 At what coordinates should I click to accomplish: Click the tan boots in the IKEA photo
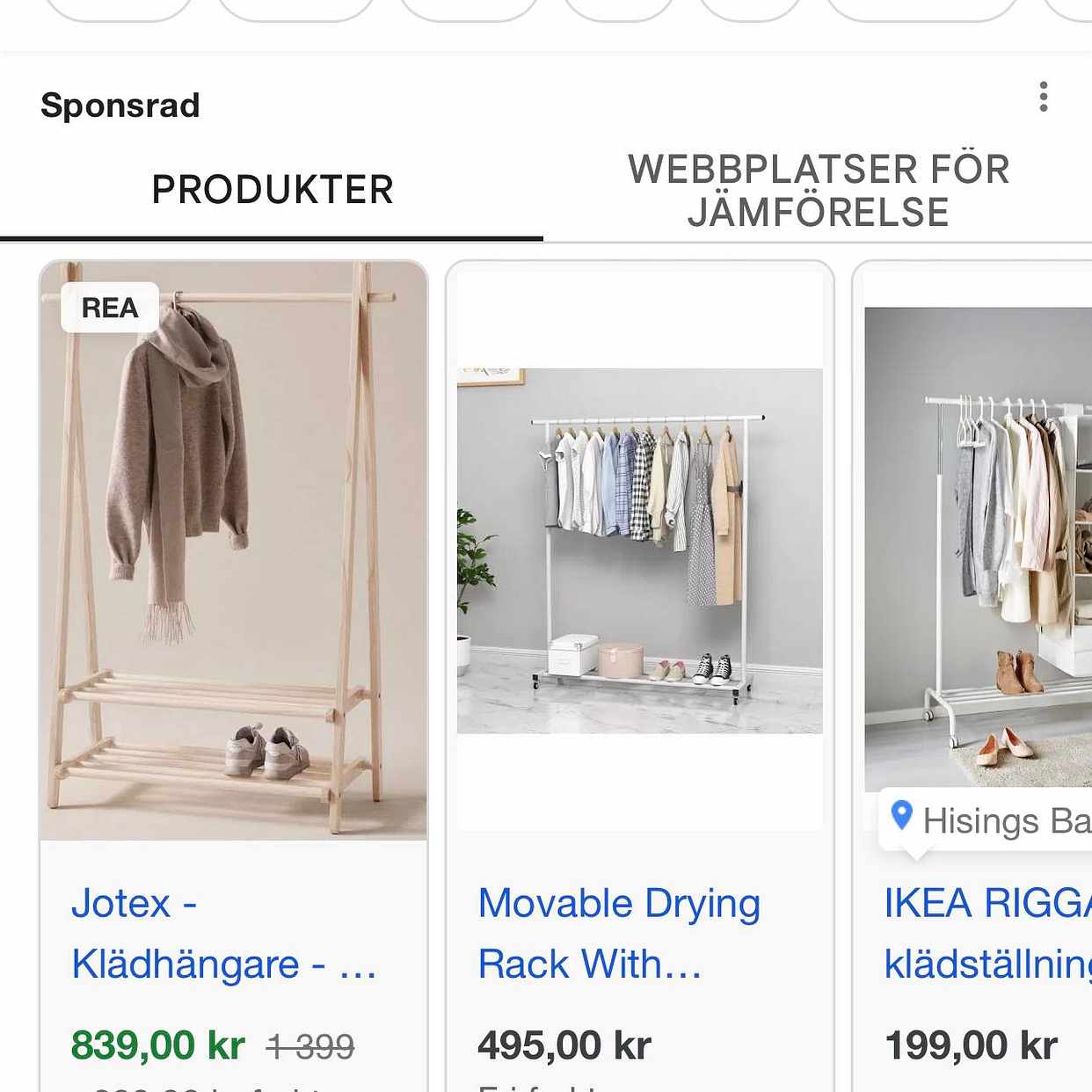(1019, 673)
